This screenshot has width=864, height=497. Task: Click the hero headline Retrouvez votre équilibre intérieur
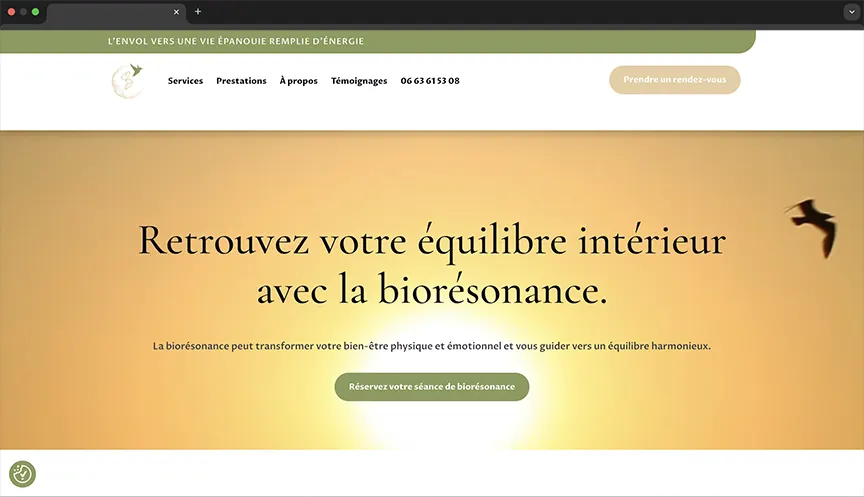(x=432, y=265)
